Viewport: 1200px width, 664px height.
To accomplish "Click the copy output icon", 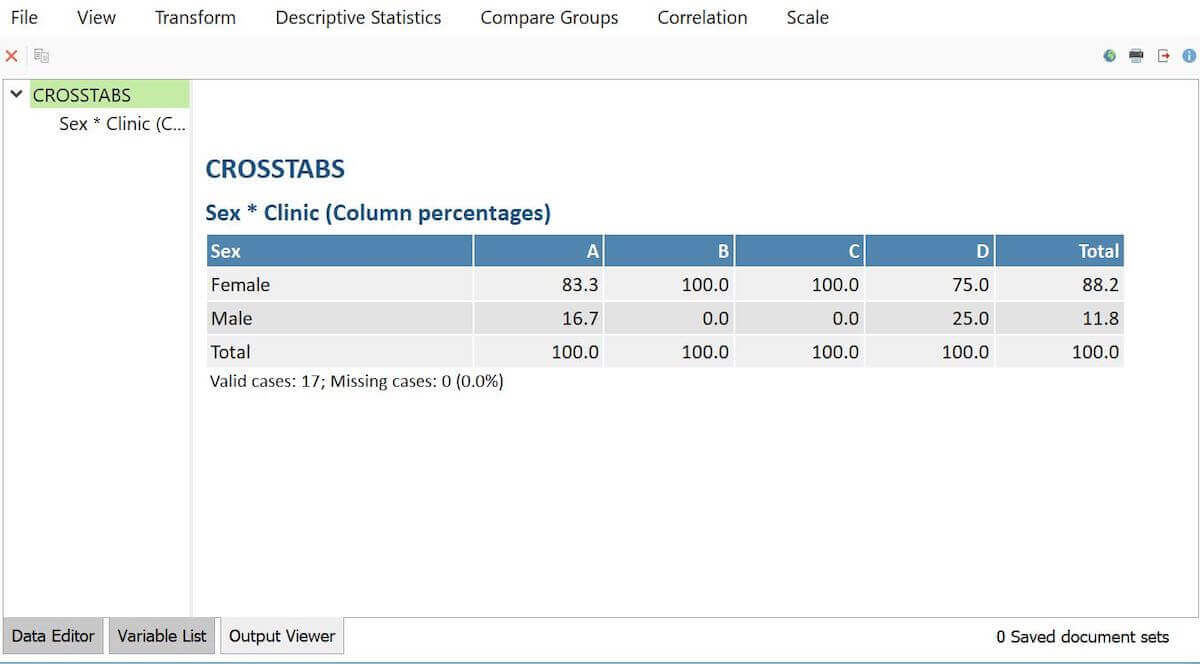I will (x=41, y=56).
